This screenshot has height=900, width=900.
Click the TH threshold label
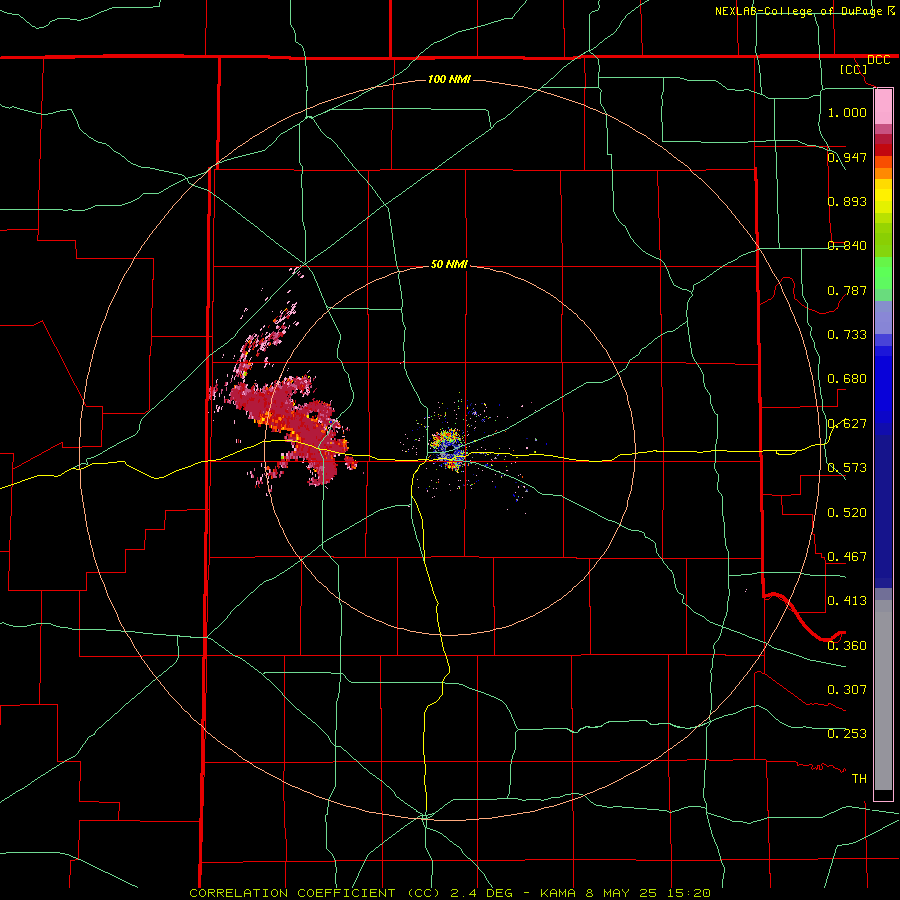(x=859, y=778)
